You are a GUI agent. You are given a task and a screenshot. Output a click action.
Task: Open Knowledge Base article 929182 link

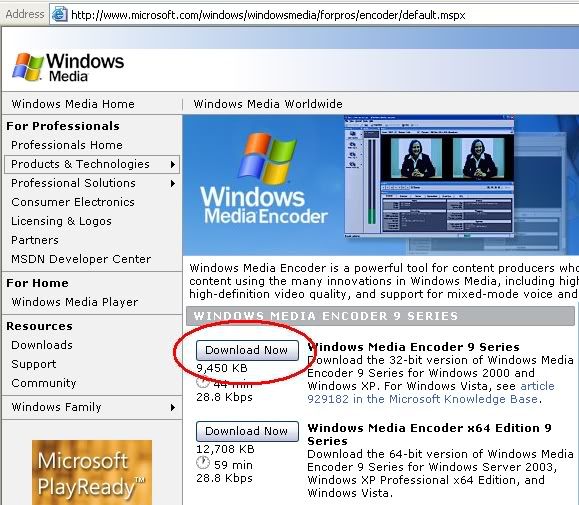[x=431, y=392]
